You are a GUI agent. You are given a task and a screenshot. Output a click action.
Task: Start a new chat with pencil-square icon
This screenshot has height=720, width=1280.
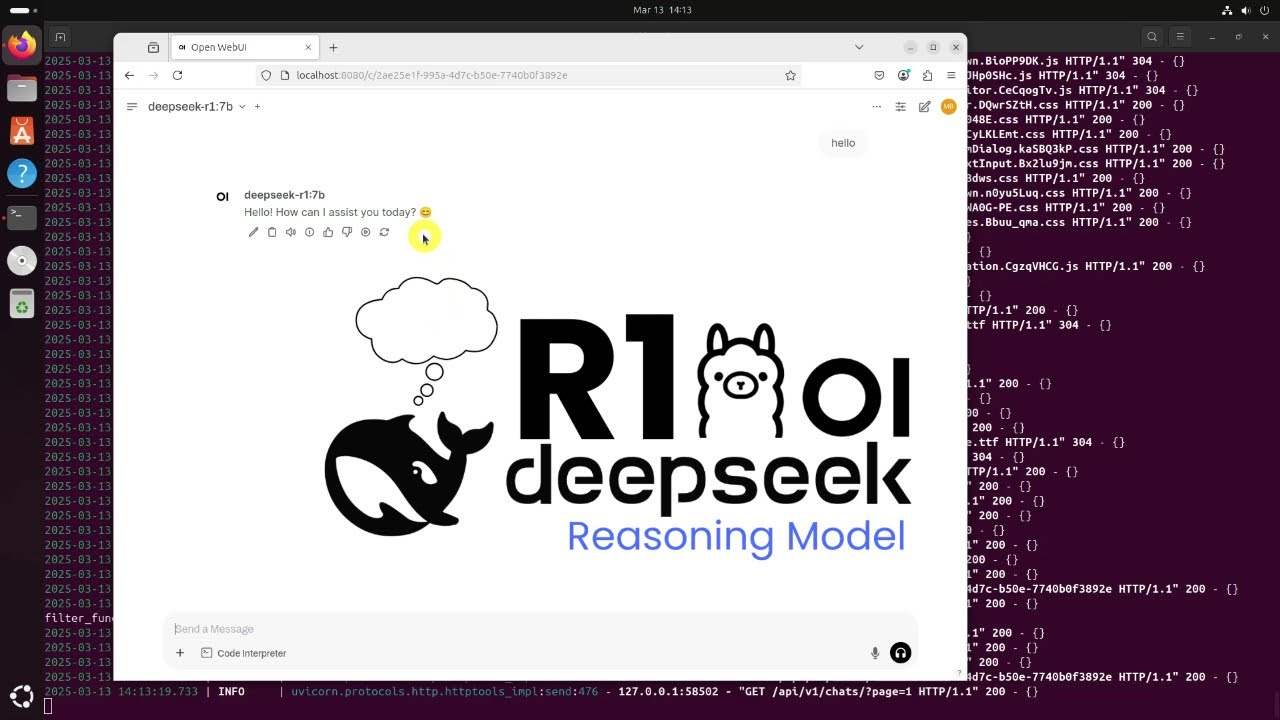tap(924, 106)
